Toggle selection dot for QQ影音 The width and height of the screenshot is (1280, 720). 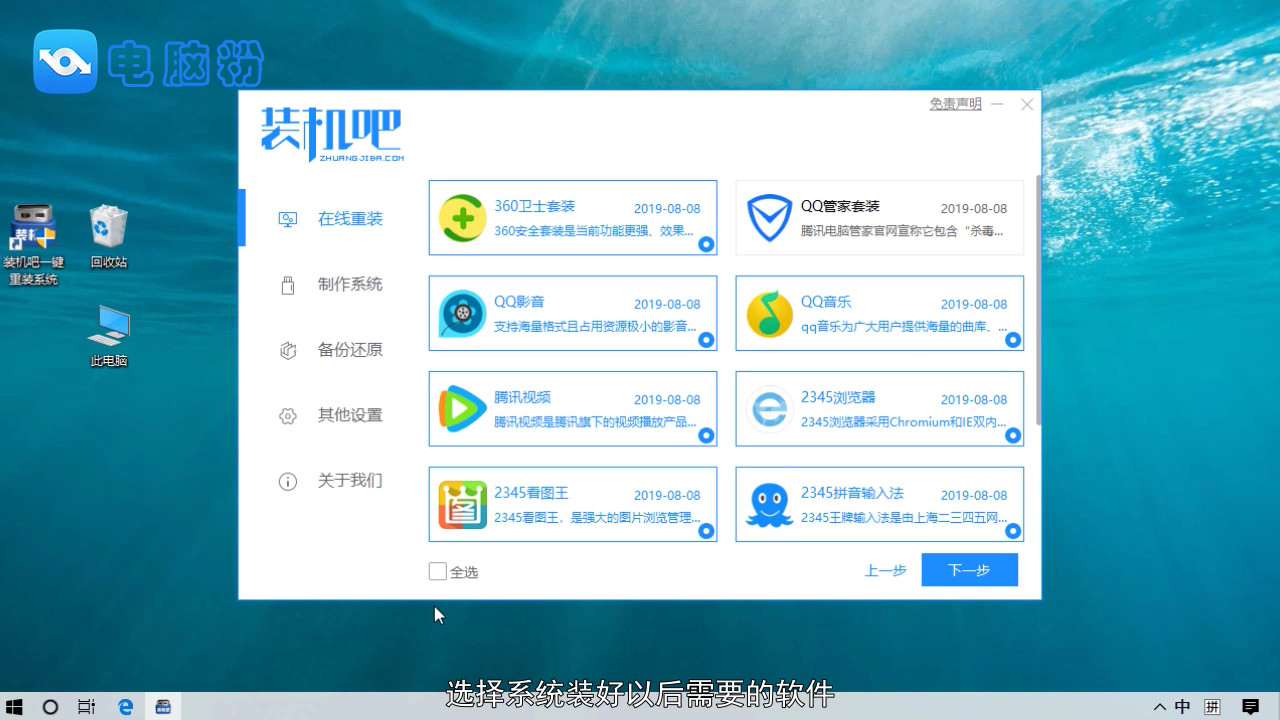click(x=706, y=340)
